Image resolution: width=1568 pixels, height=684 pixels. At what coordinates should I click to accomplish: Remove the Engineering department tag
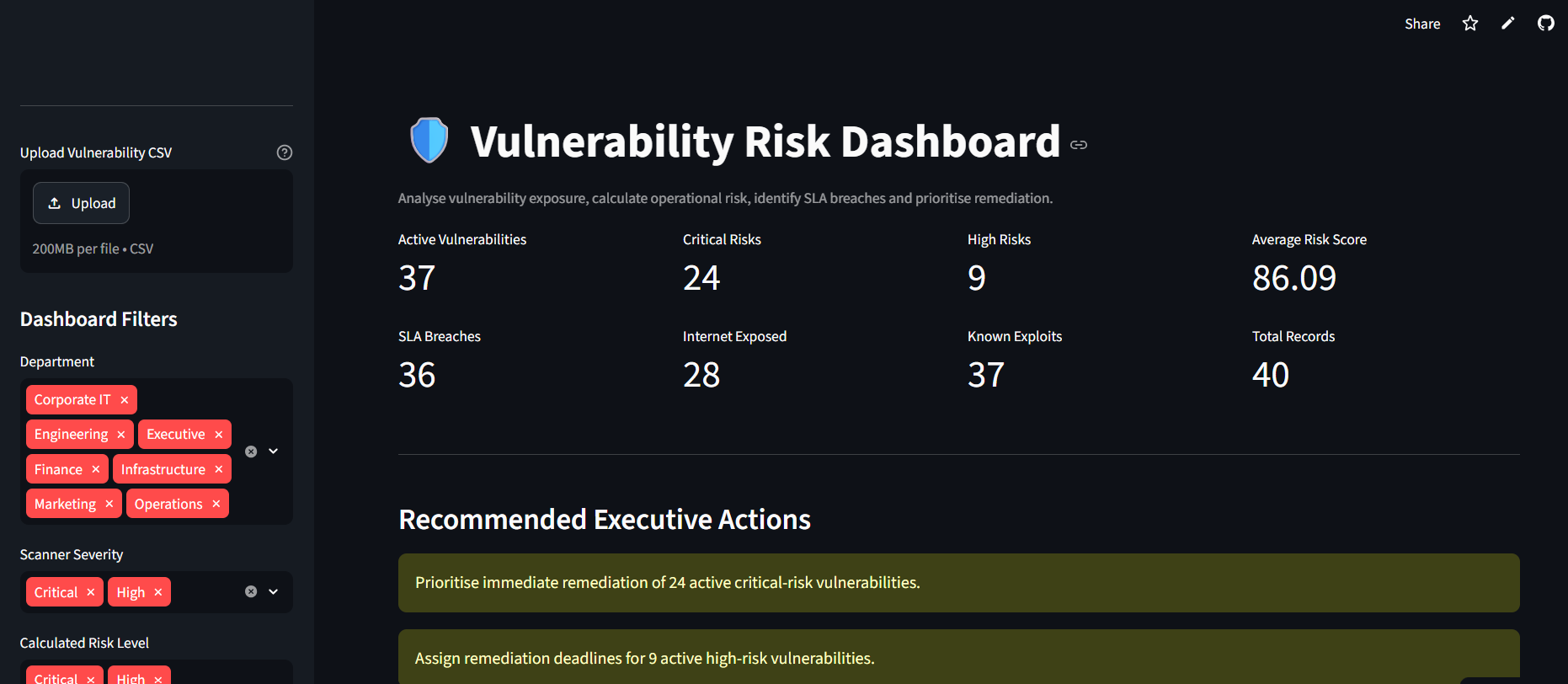tap(121, 435)
